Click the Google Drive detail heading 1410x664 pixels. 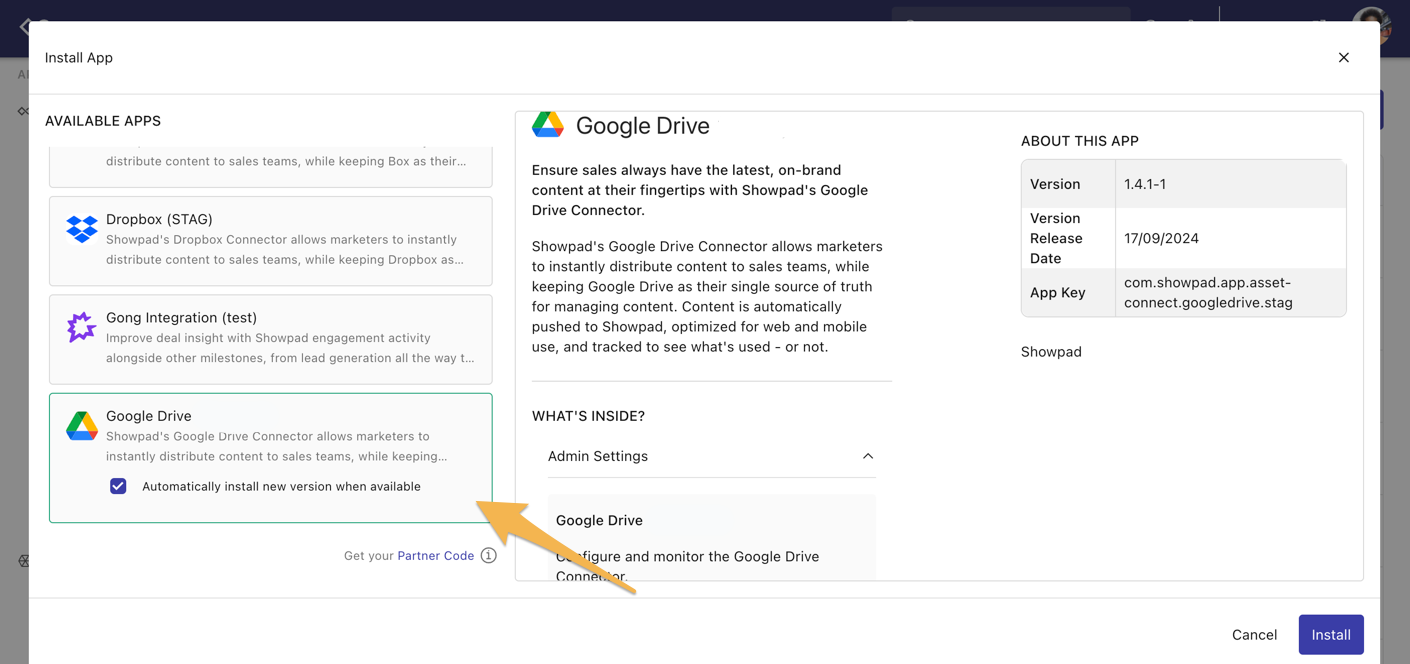pos(643,126)
